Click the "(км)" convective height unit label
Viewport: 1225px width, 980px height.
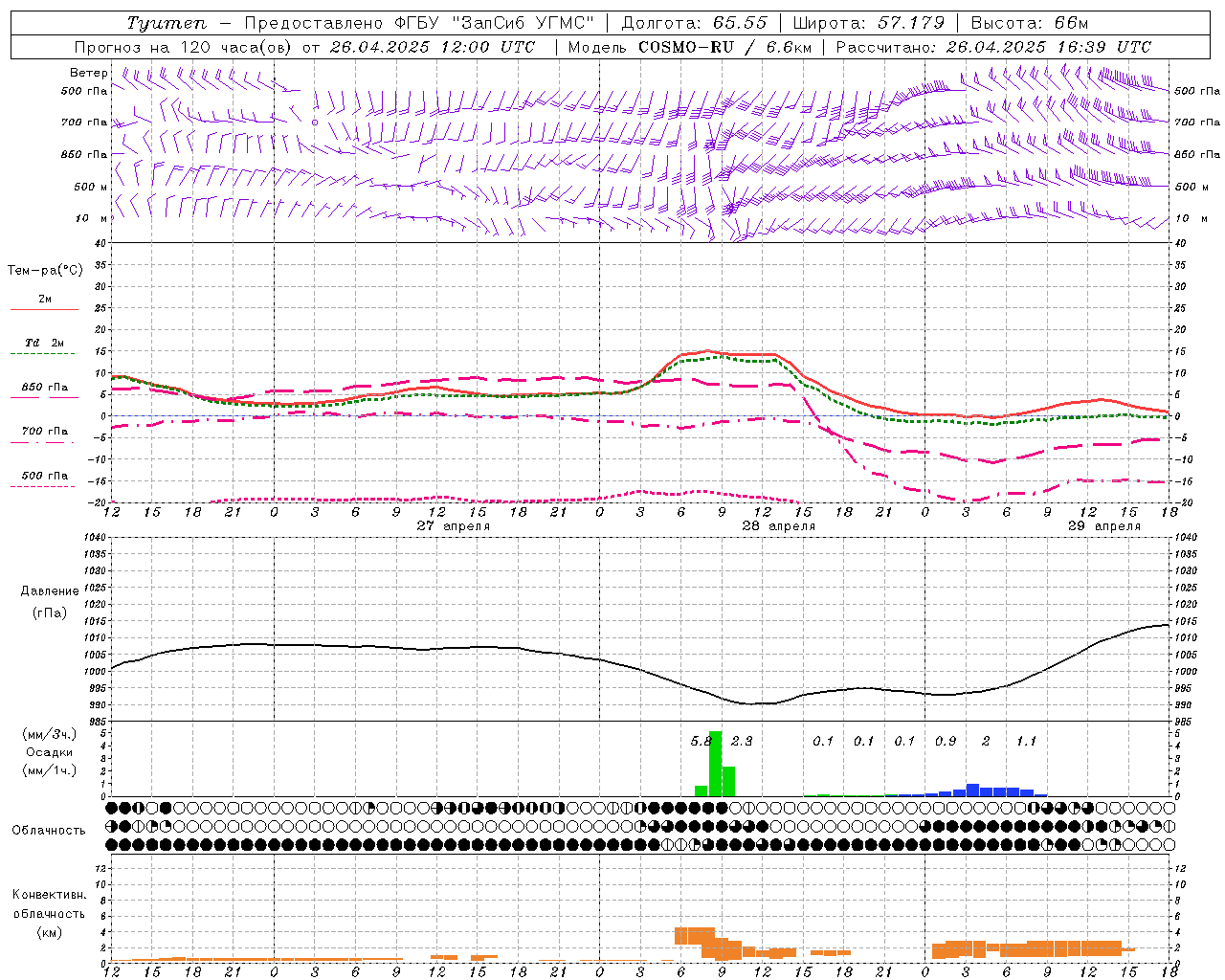point(49,932)
